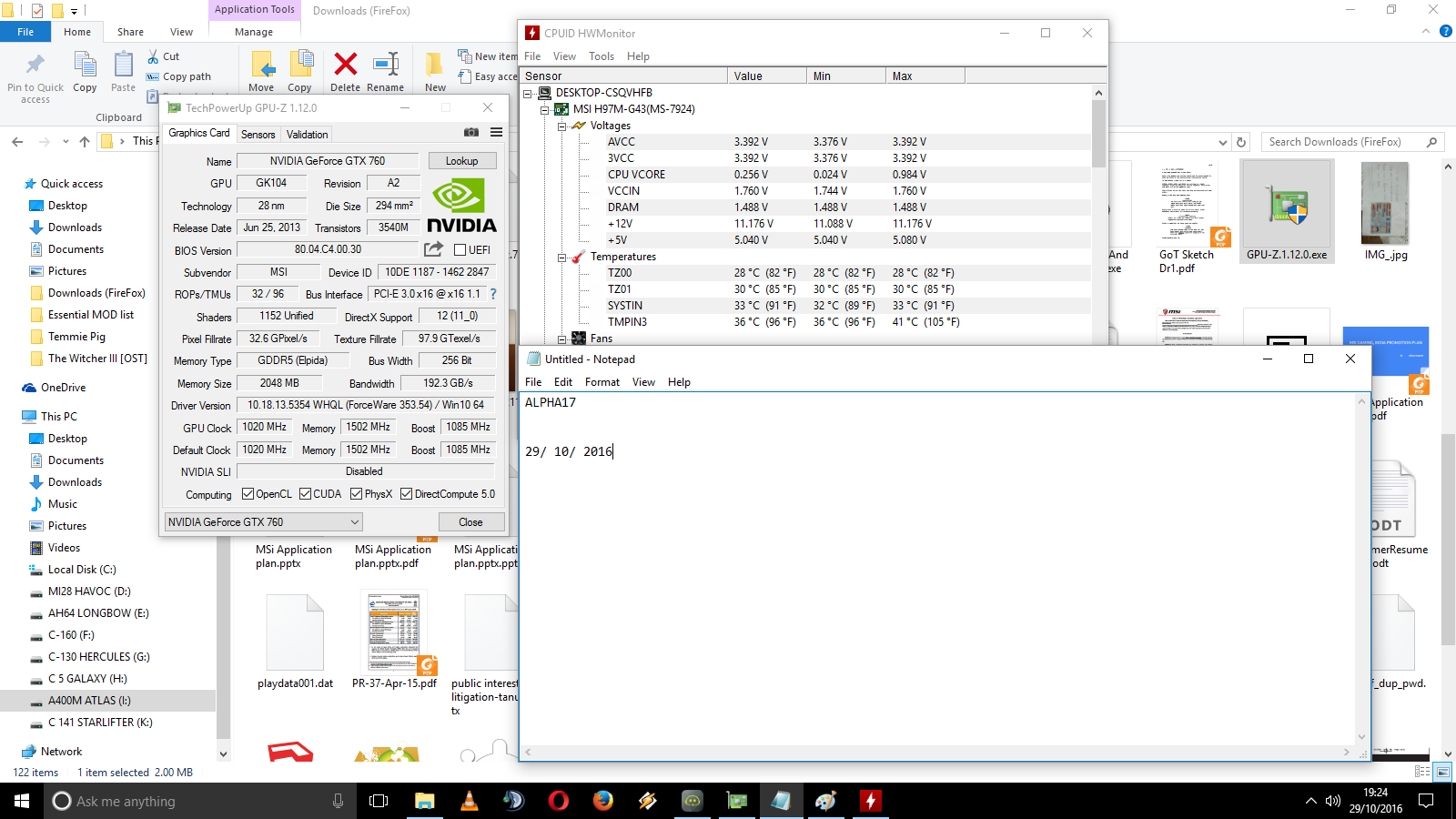1456x819 pixels.
Task: Click the Notepad horizontal scrollbar right arrow
Action: [1347, 753]
